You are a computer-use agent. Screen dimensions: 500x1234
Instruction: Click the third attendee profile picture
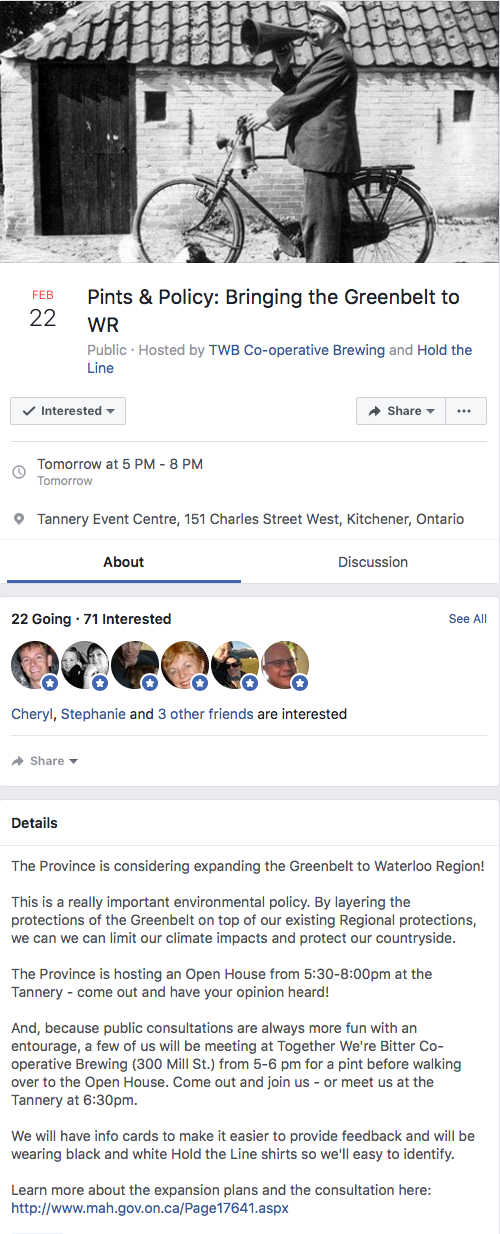pyautogui.click(x=135, y=665)
